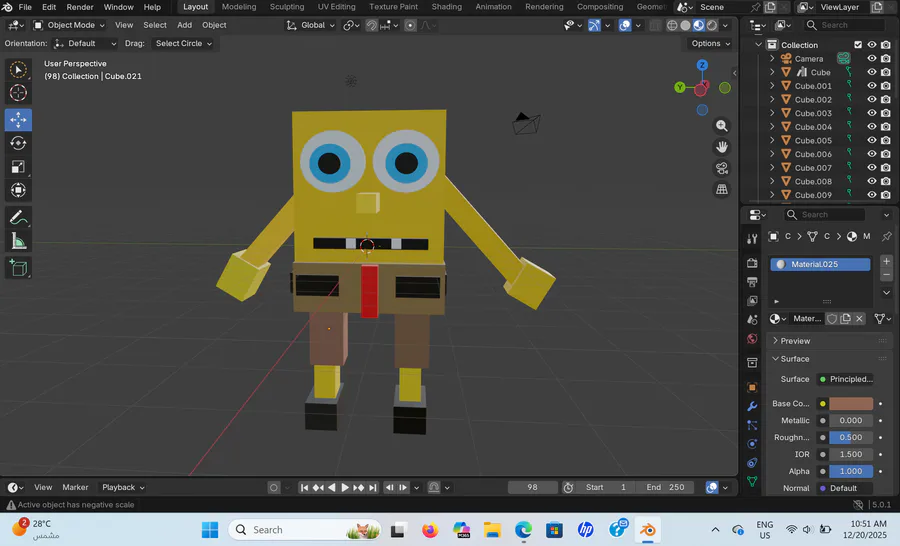Screen dimensions: 900x546
Task: Toggle Collection exclude checkbox
Action: (x=858, y=45)
